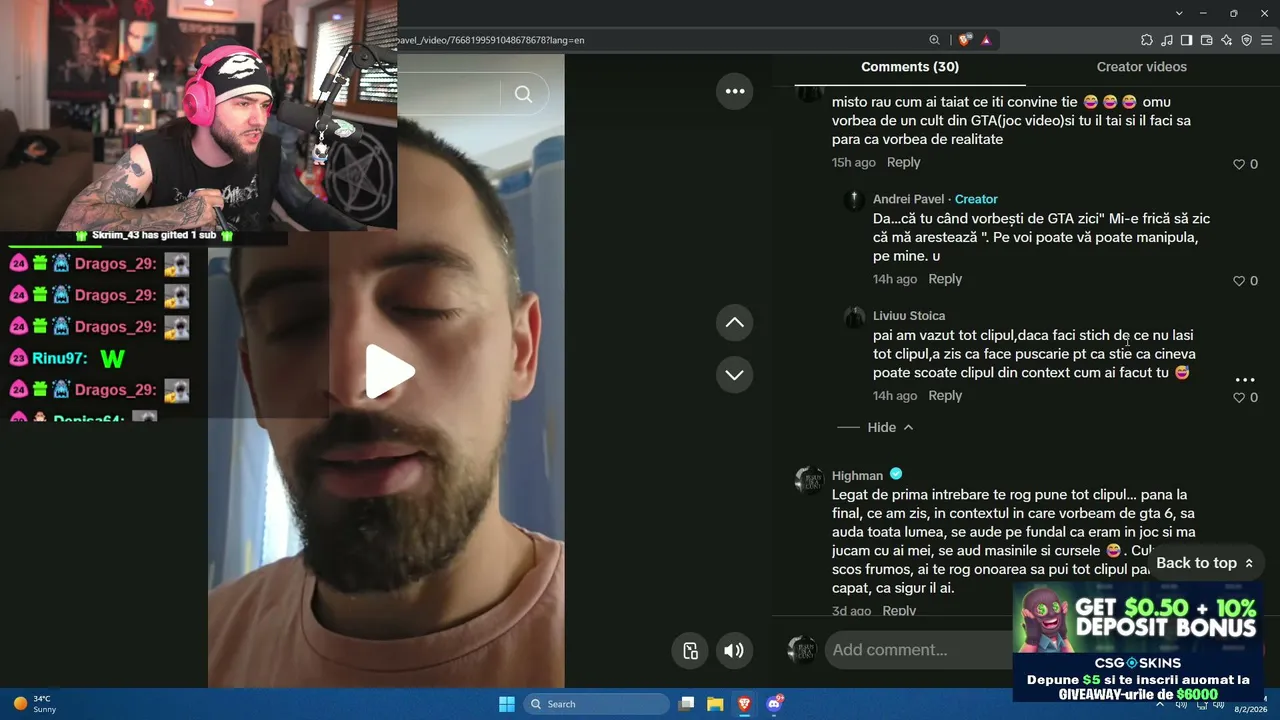This screenshot has width=1280, height=720.
Task: Go to the next video with down arrow
Action: (x=734, y=374)
